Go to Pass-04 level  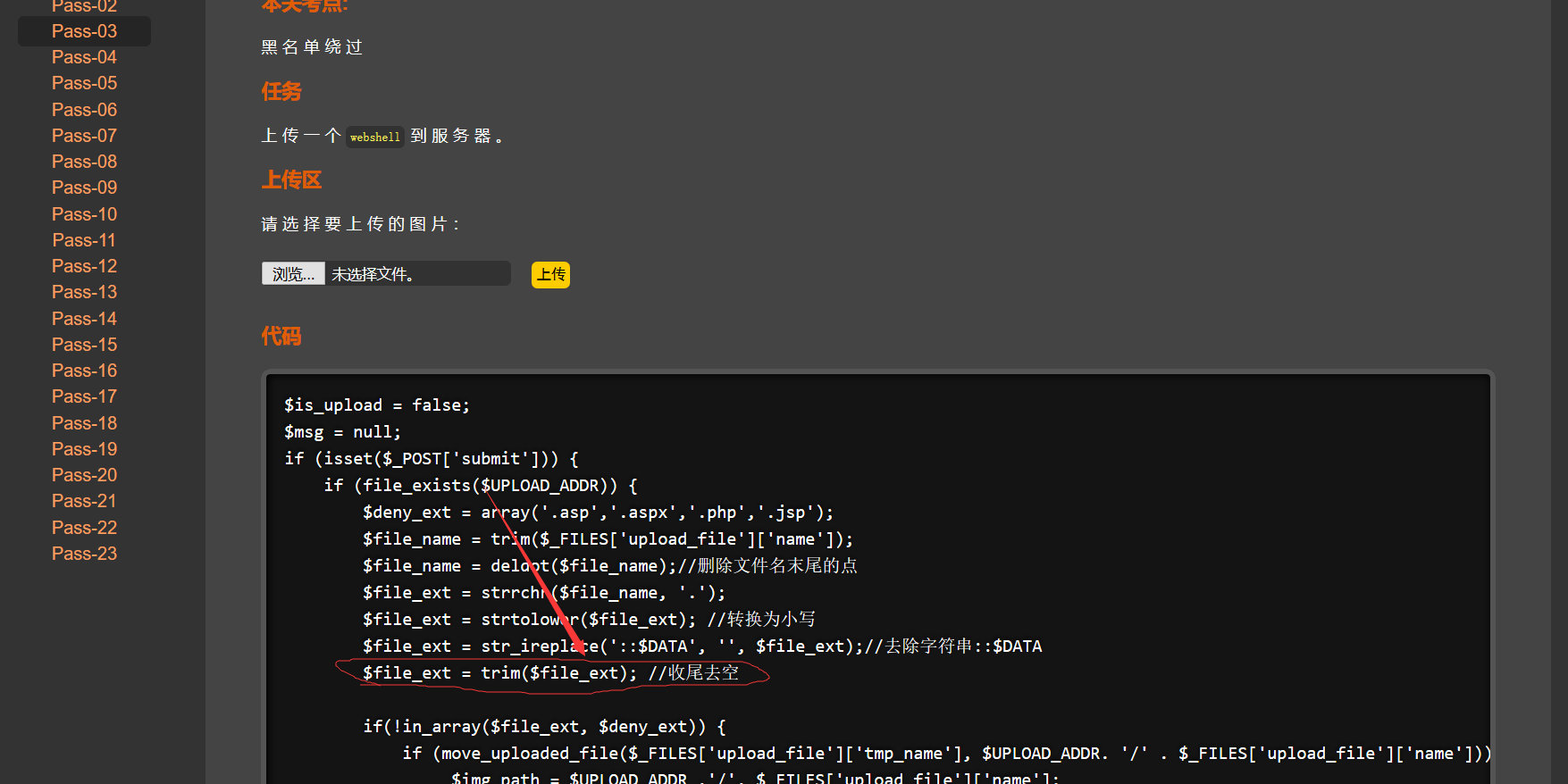coord(84,57)
